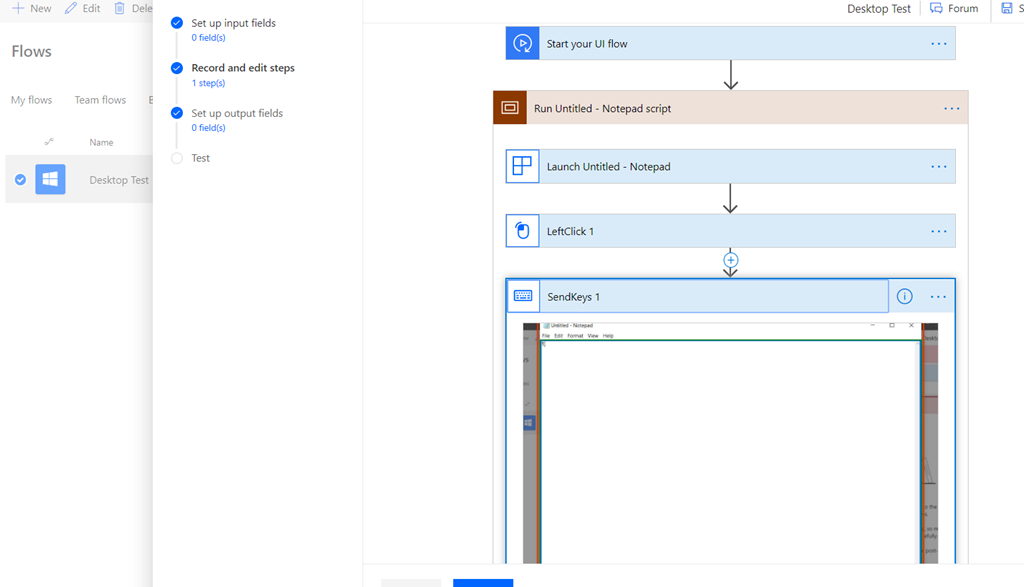
Task: Open menu for Launch Untitled - Notepad
Action: coord(939,167)
